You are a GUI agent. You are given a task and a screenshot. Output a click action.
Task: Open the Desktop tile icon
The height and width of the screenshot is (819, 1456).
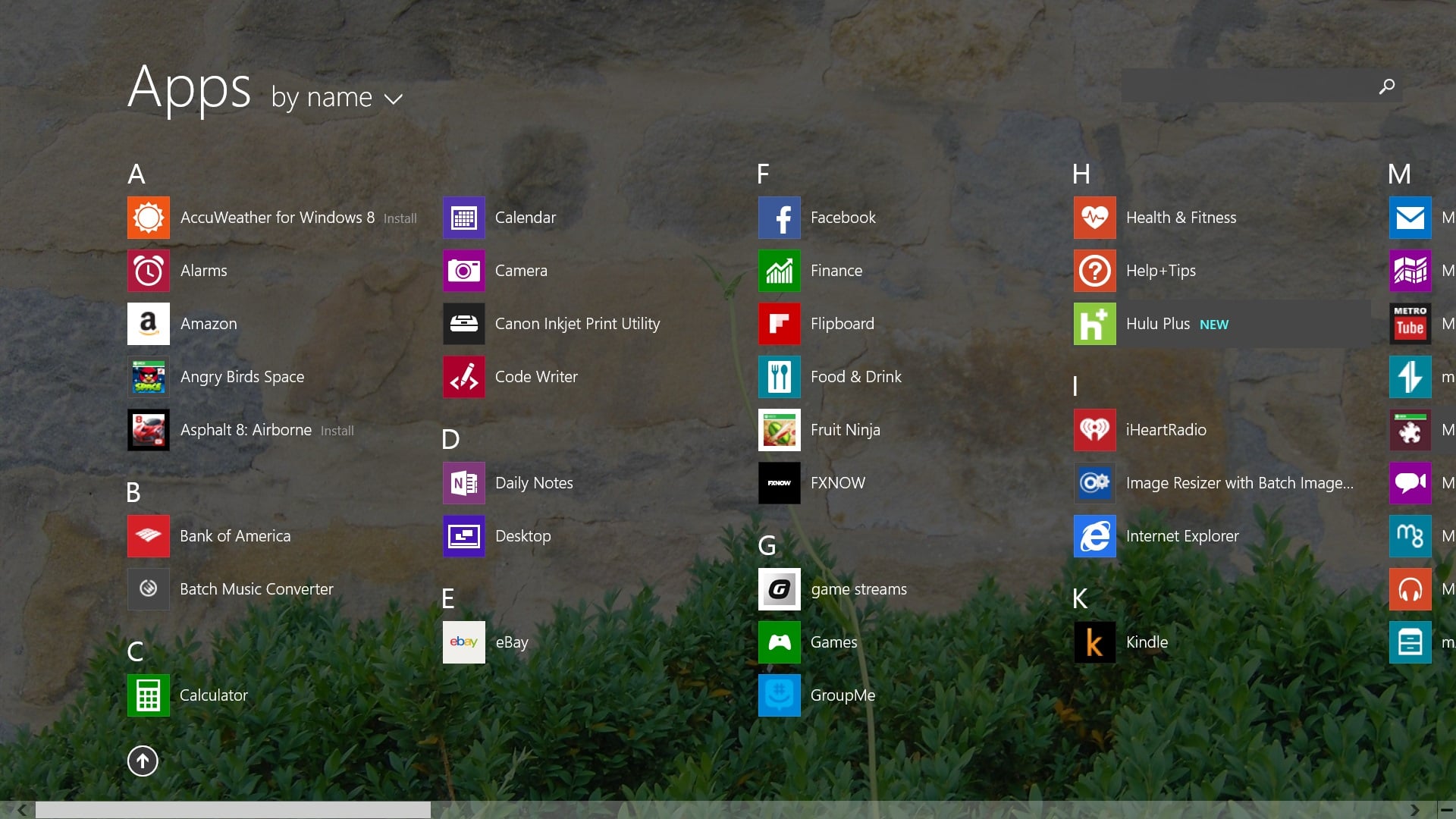pyautogui.click(x=464, y=536)
